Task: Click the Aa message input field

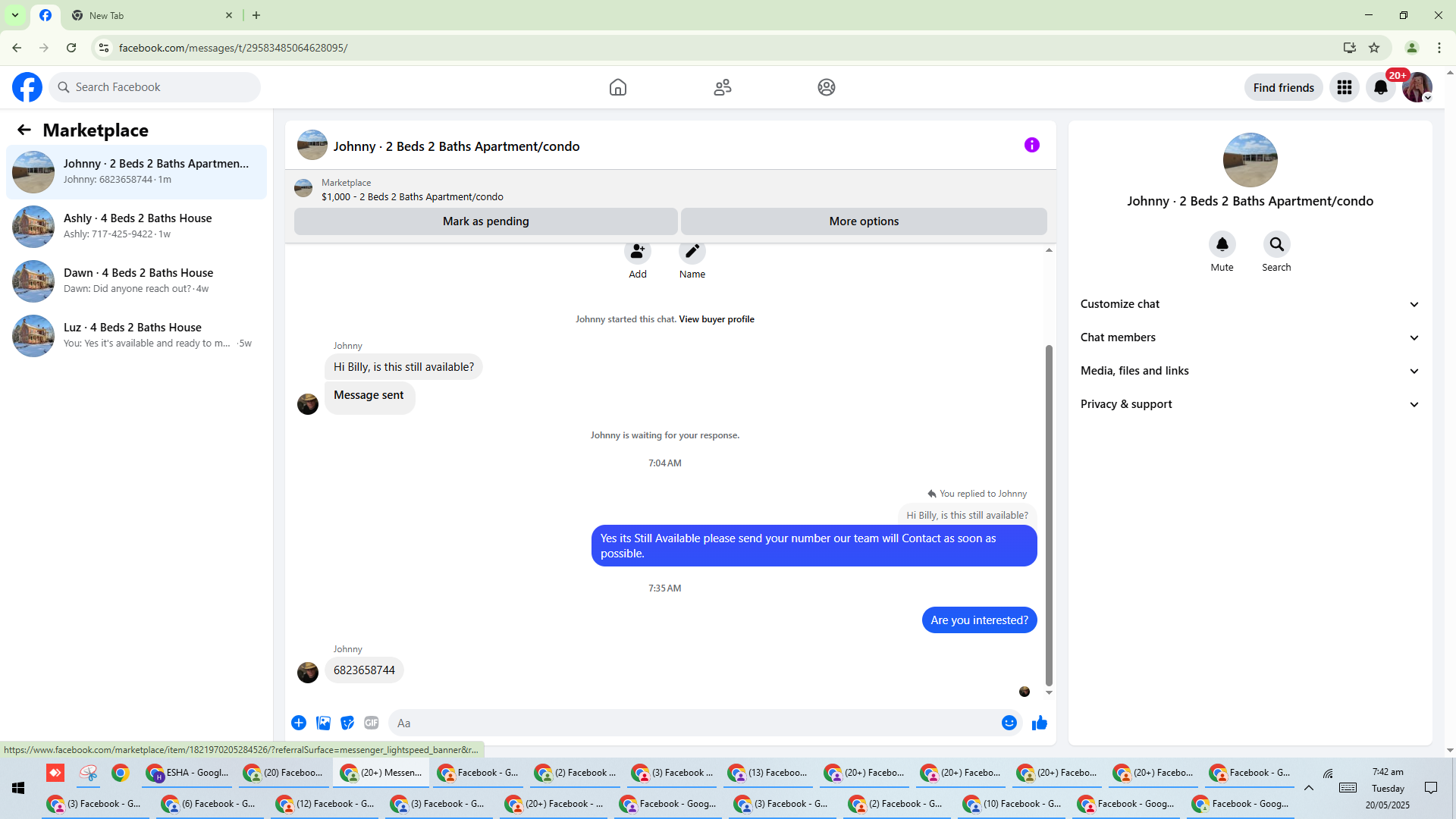Action: (694, 723)
